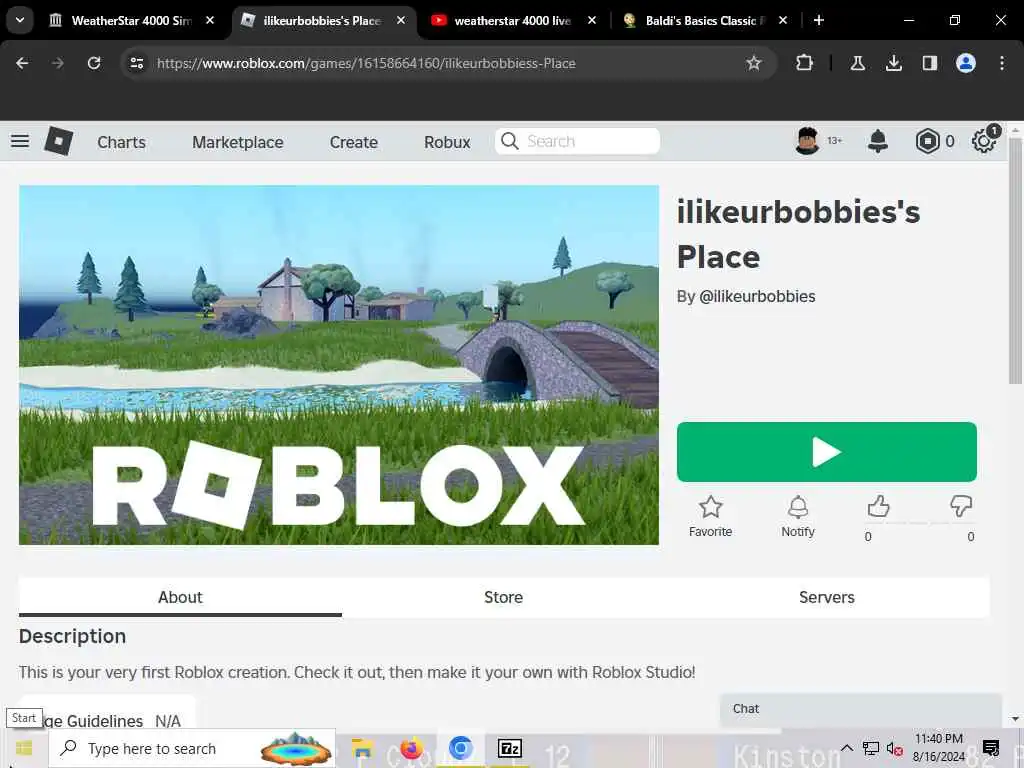This screenshot has height=768, width=1024.
Task: Open the taskbar clock and date
Action: [x=938, y=748]
